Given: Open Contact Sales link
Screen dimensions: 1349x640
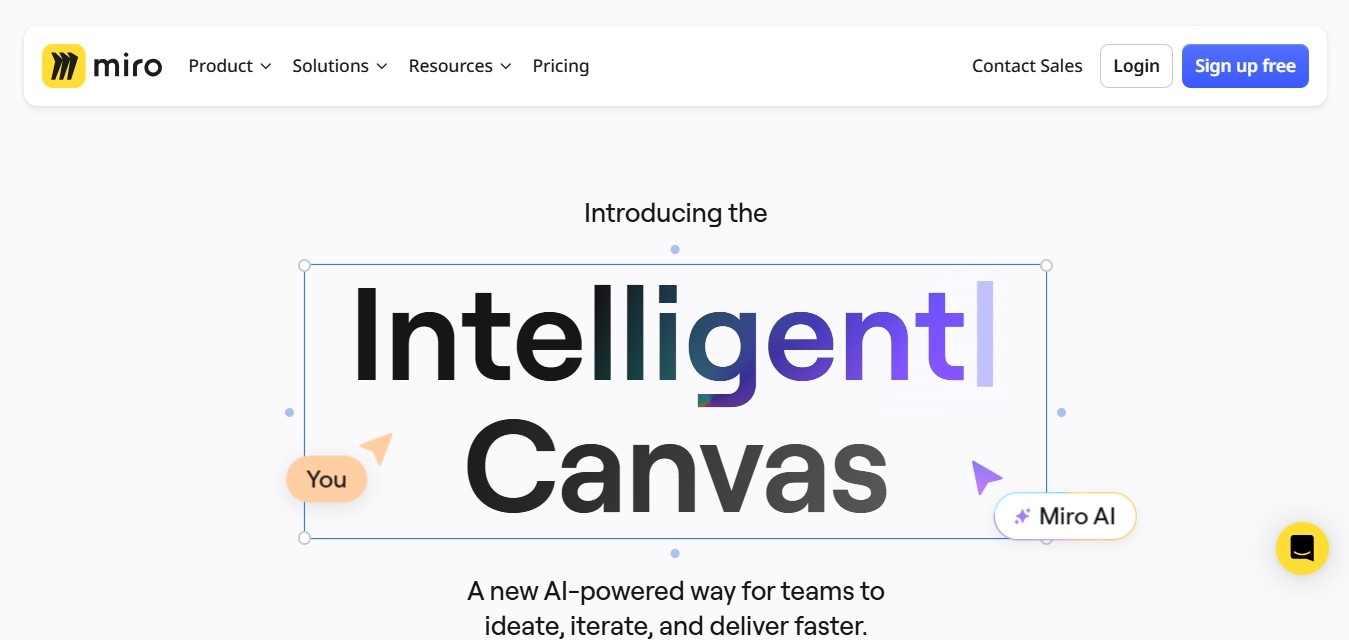Looking at the screenshot, I should tap(1027, 66).
